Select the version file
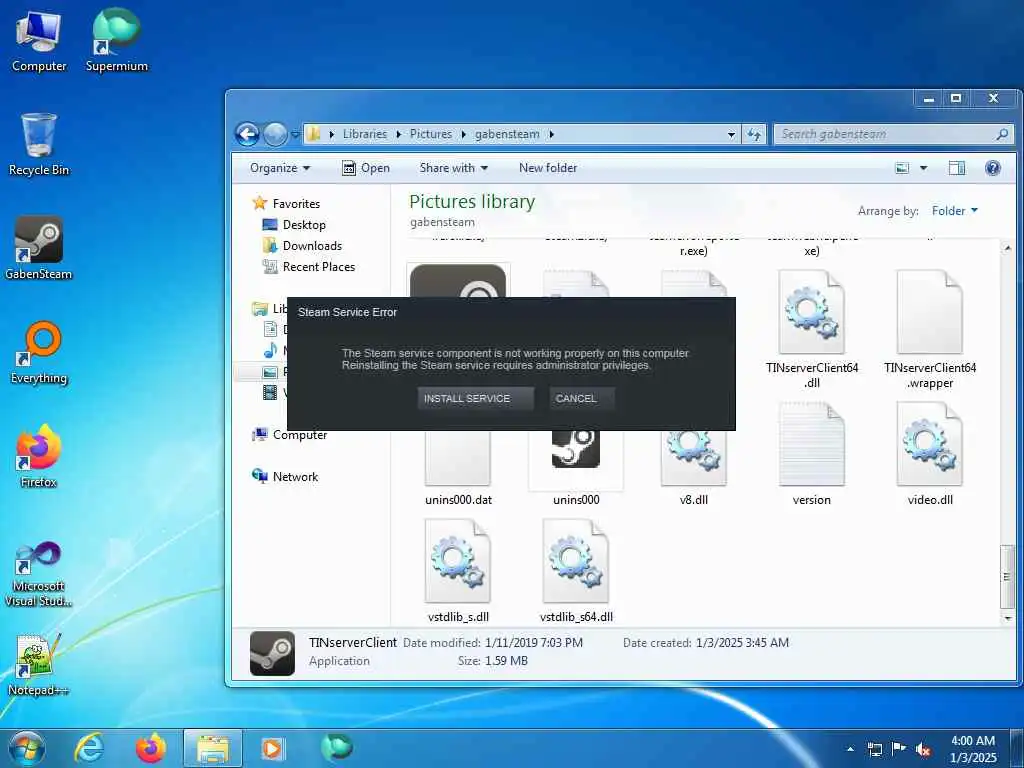Viewport: 1024px width, 768px height. [x=812, y=455]
